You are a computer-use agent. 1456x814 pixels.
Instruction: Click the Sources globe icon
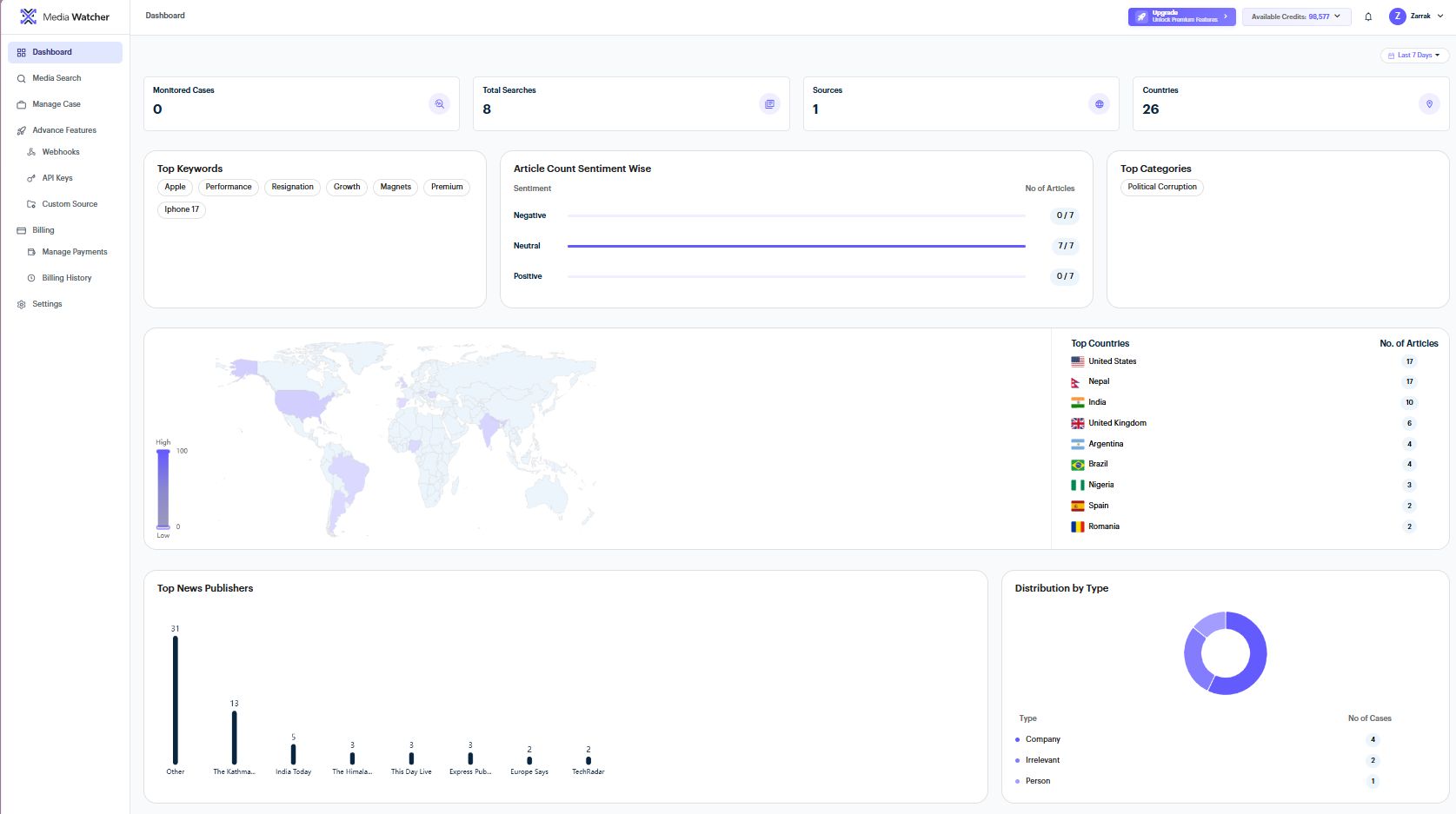(1099, 104)
